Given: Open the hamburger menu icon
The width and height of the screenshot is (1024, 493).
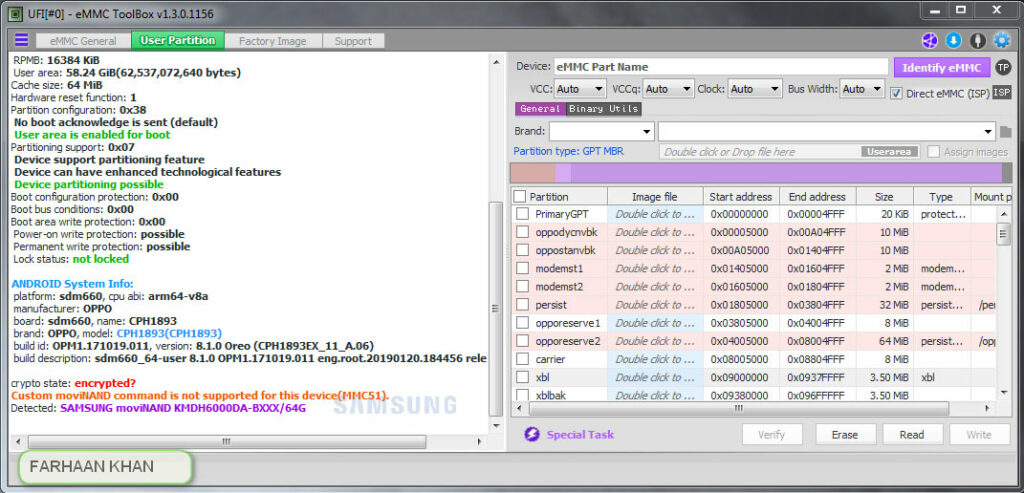Looking at the screenshot, I should pyautogui.click(x=21, y=40).
